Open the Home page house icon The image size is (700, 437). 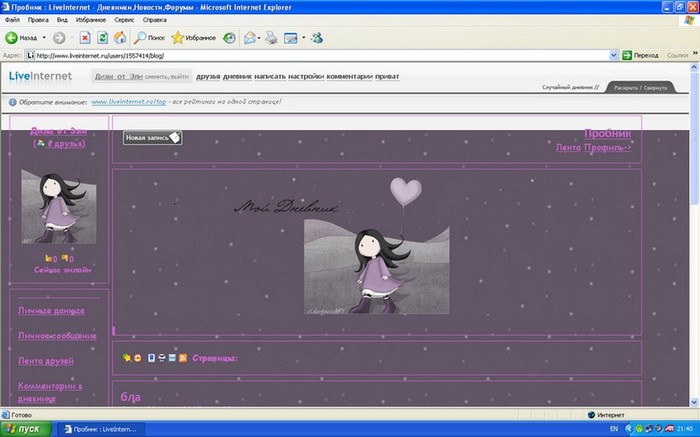[120, 38]
